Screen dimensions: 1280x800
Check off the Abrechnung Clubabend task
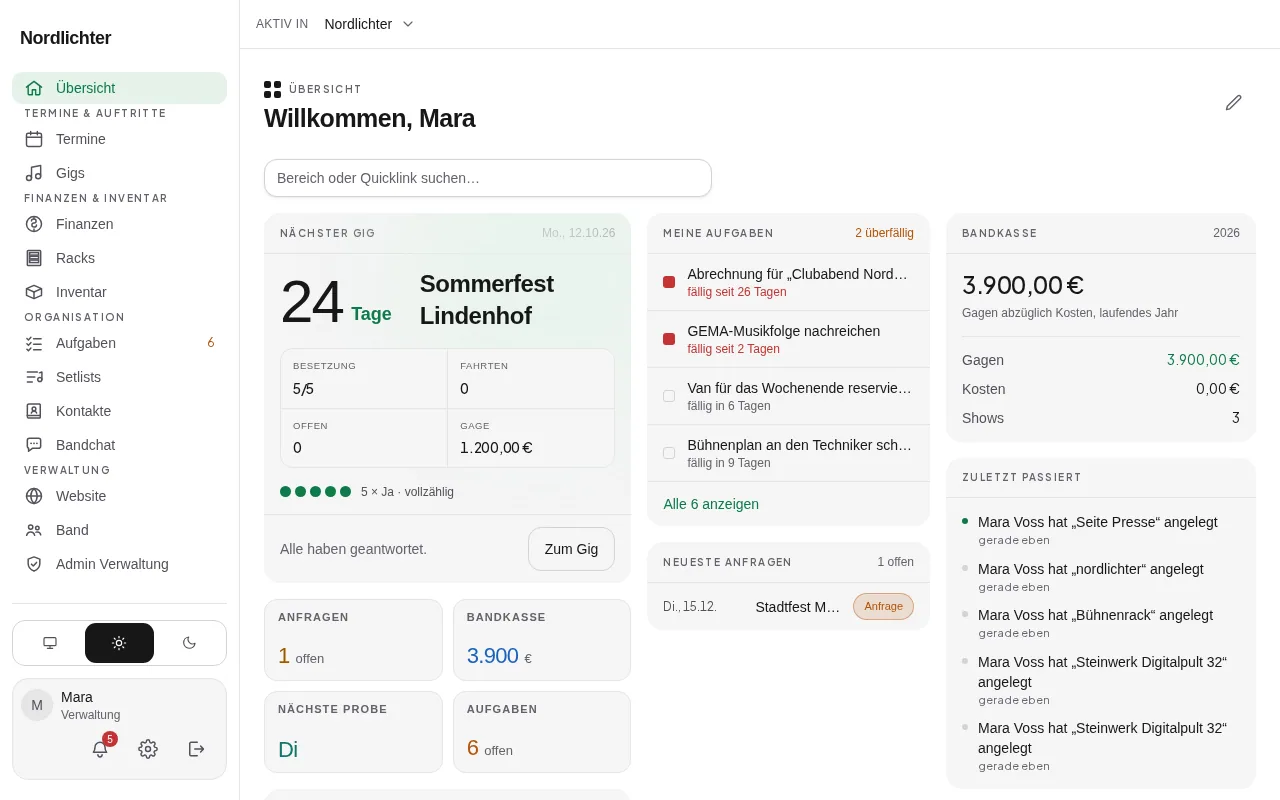coord(669,282)
